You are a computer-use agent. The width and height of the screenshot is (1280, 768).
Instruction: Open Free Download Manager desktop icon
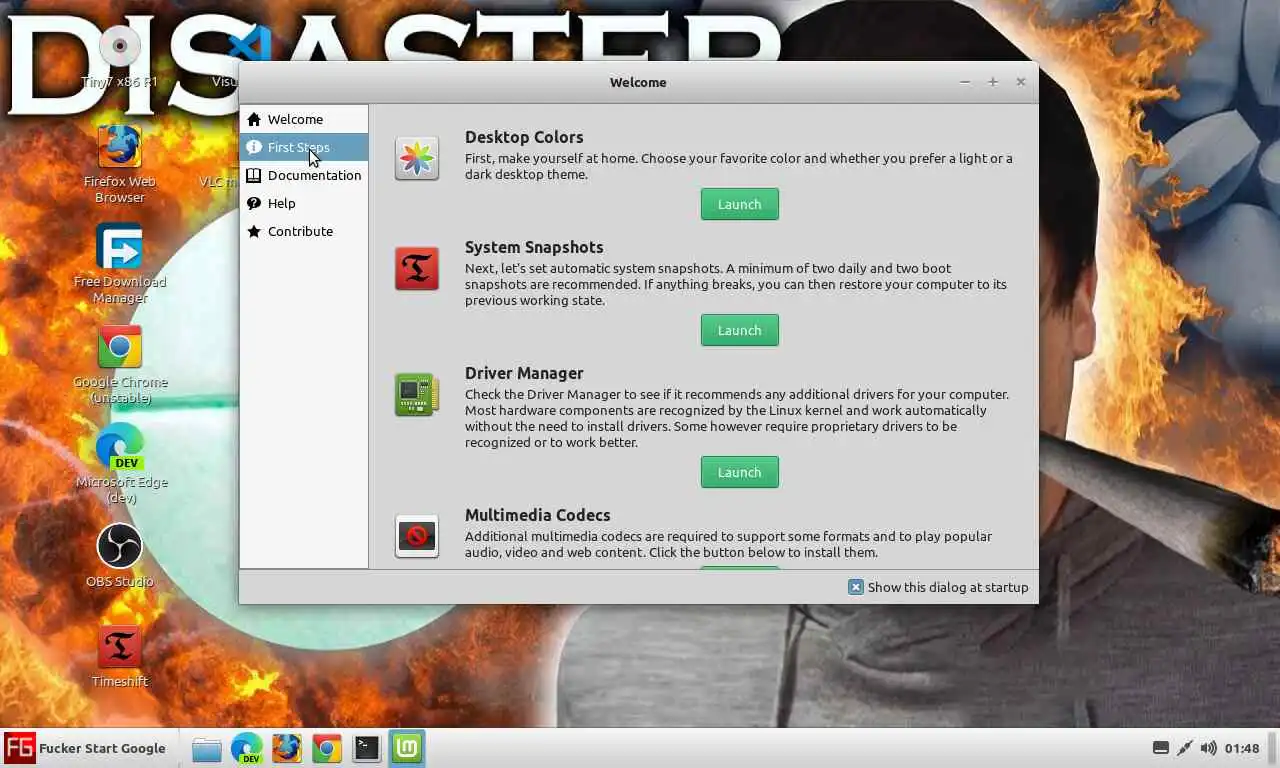click(x=120, y=263)
